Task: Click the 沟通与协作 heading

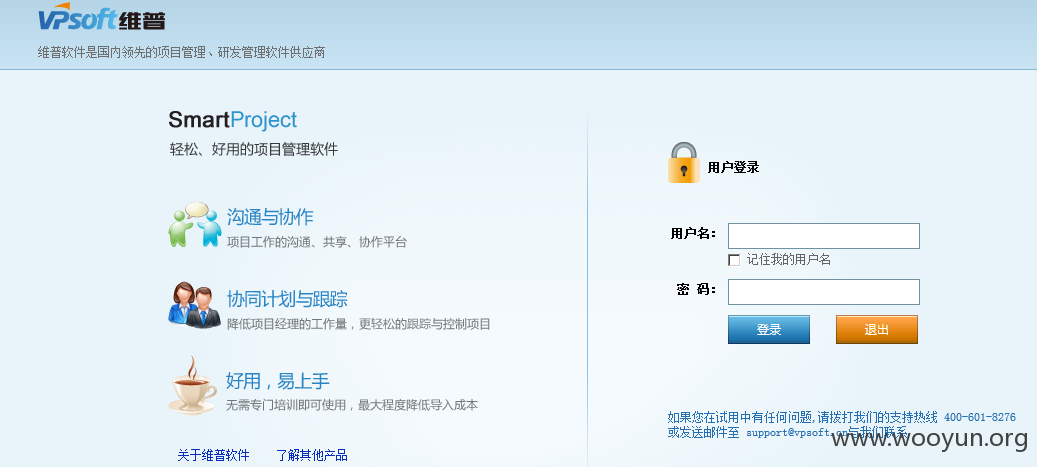Action: 270,217
